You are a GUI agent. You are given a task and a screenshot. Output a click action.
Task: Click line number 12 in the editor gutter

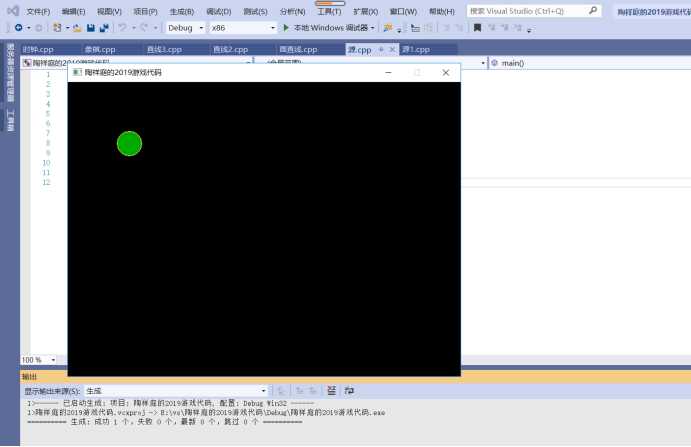[x=46, y=182]
